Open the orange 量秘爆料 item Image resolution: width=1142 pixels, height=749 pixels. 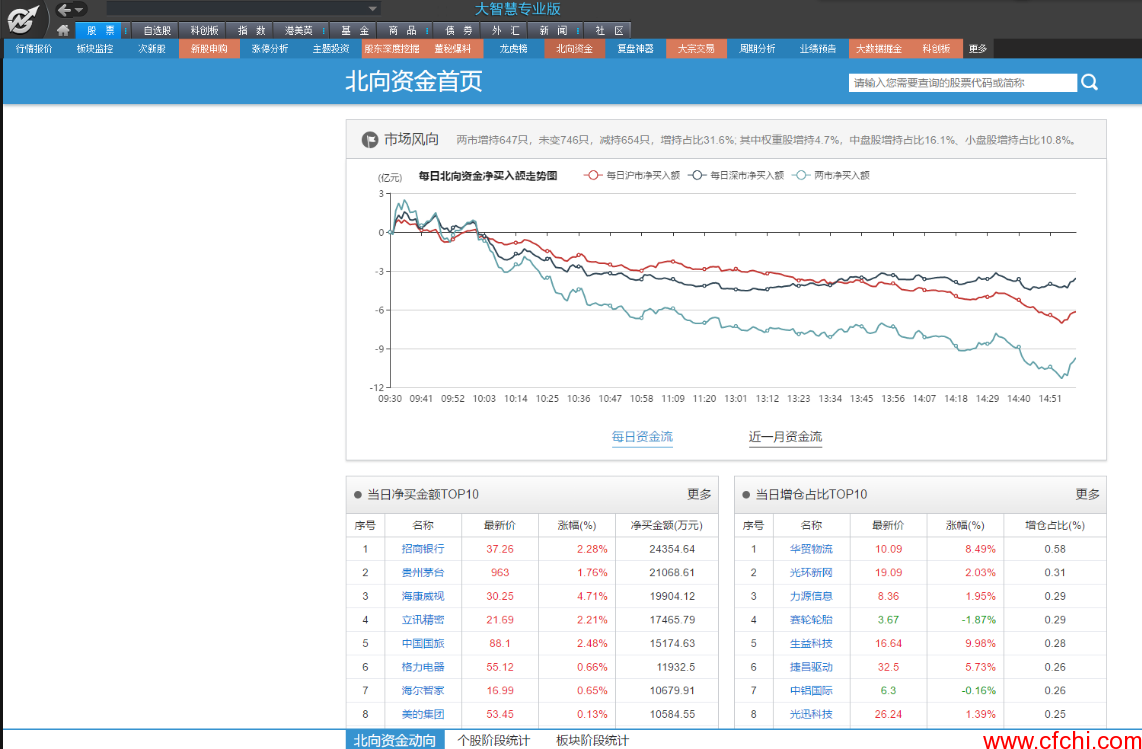(x=452, y=49)
